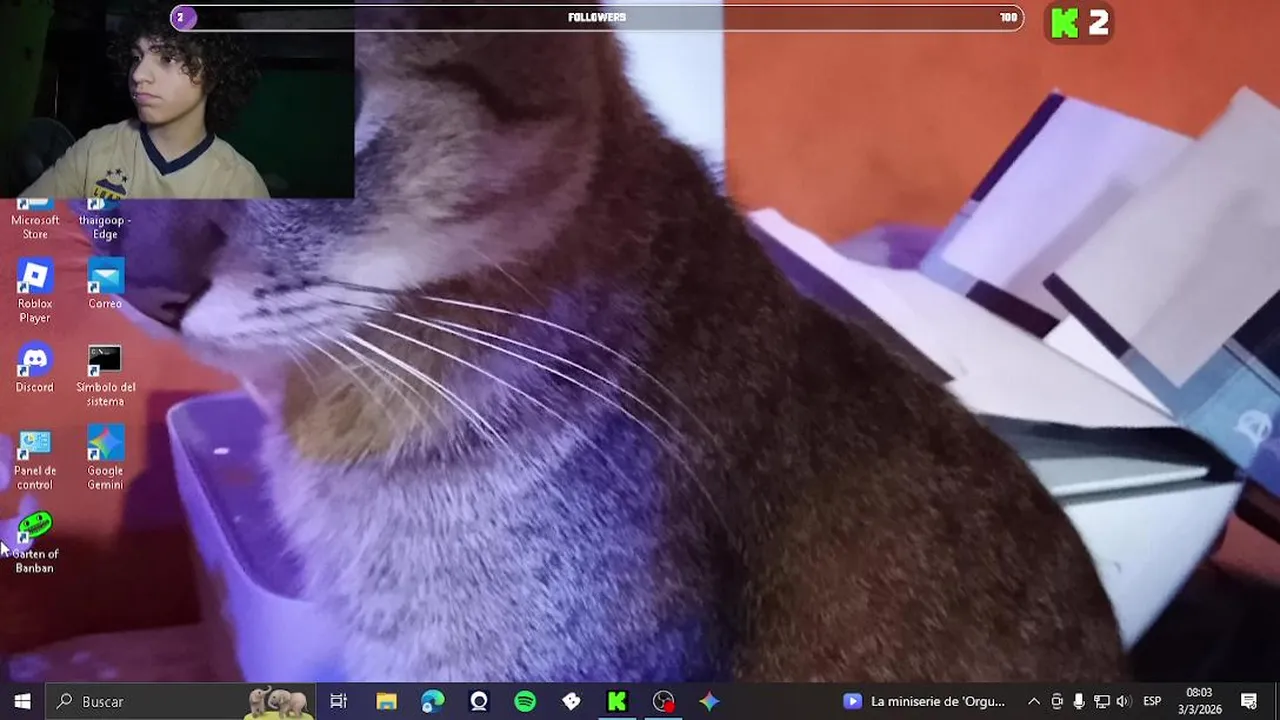Image resolution: width=1280 pixels, height=720 pixels.
Task: Select the Panel de control icon
Action: tap(35, 459)
